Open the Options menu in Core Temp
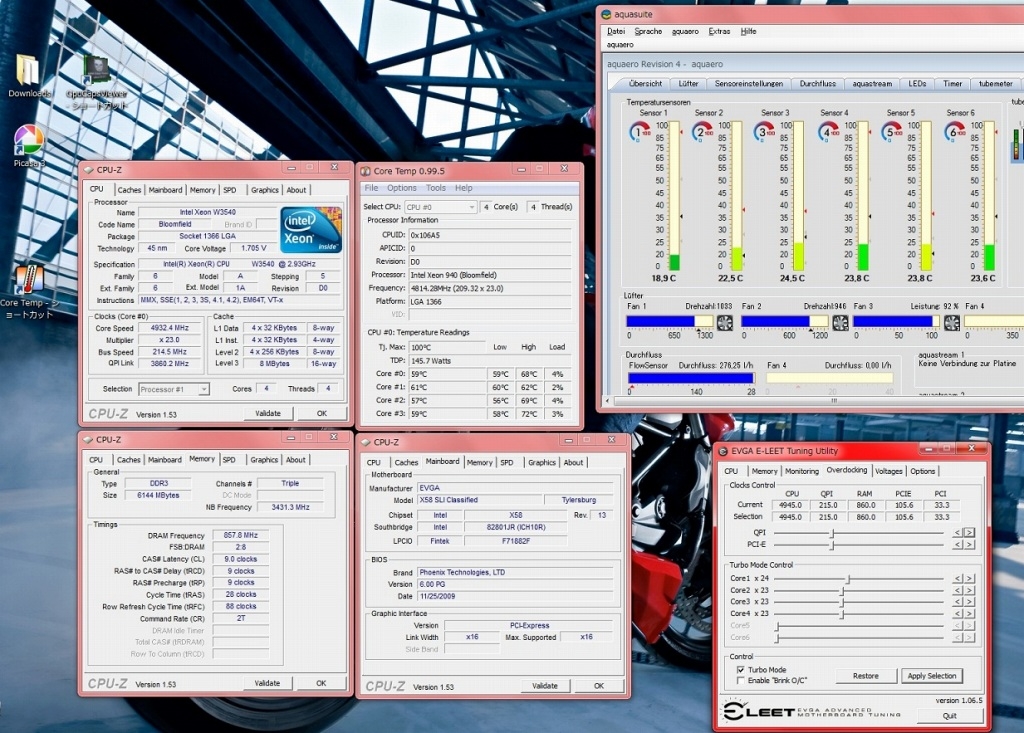 point(402,188)
